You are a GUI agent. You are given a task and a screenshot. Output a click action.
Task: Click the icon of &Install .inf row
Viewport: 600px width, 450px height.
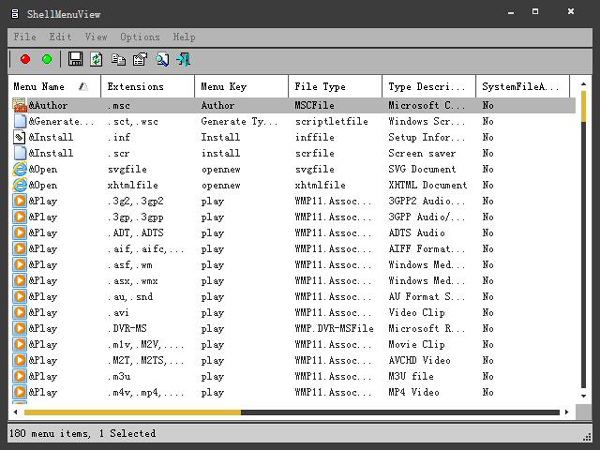point(20,137)
